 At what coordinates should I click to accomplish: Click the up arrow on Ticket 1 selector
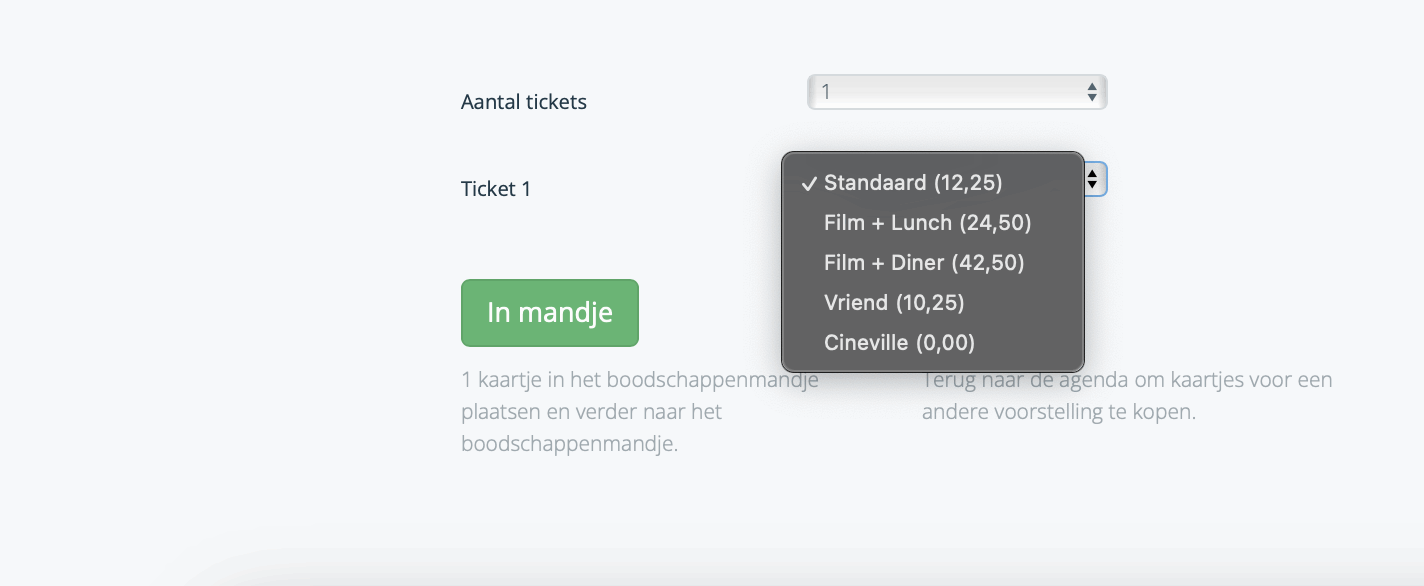pyautogui.click(x=1093, y=174)
